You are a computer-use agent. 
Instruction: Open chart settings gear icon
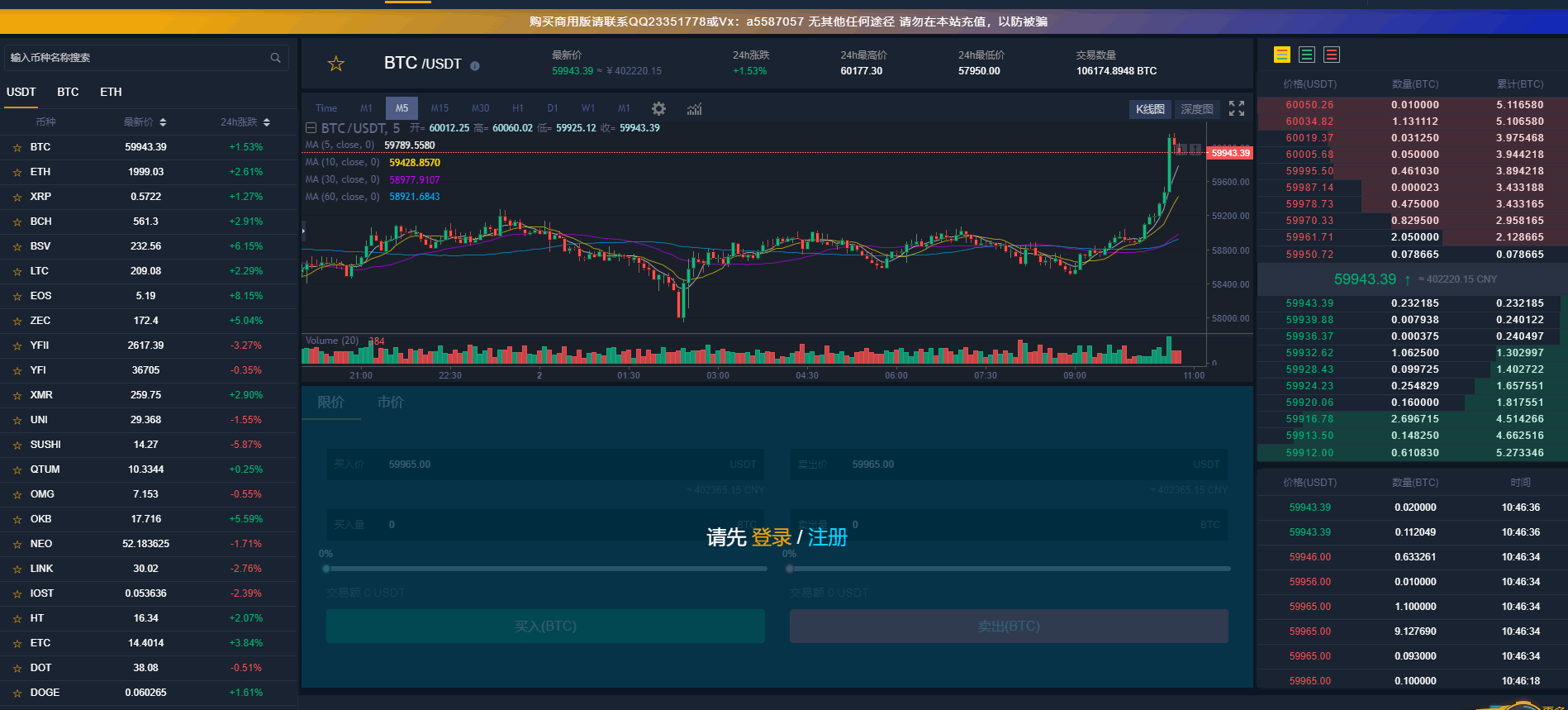coord(658,108)
